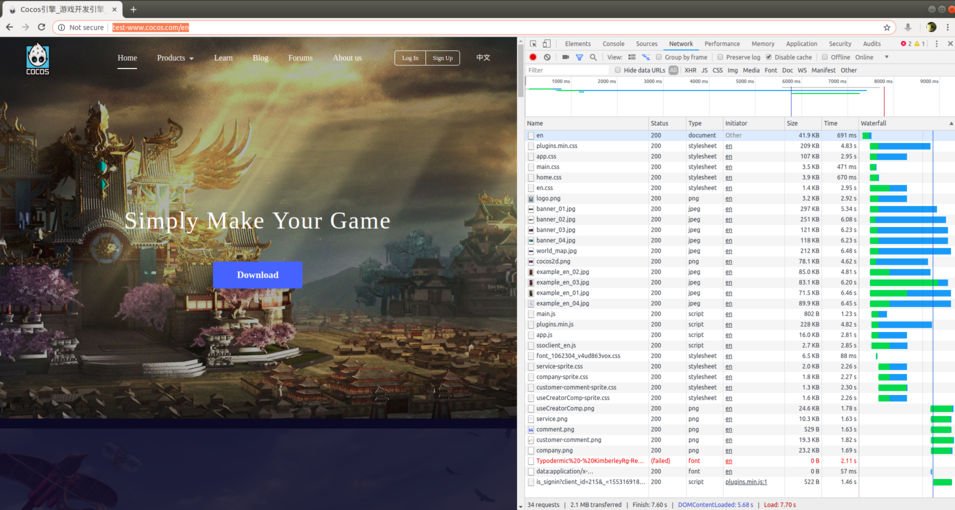Switch to the Console tab
This screenshot has height=510, width=955.
tap(613, 44)
